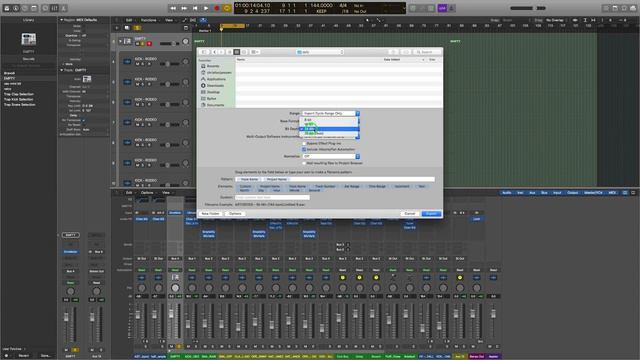This screenshot has height=360, width=640.
Task: Start playback with the Play button
Action: tap(206, 8)
